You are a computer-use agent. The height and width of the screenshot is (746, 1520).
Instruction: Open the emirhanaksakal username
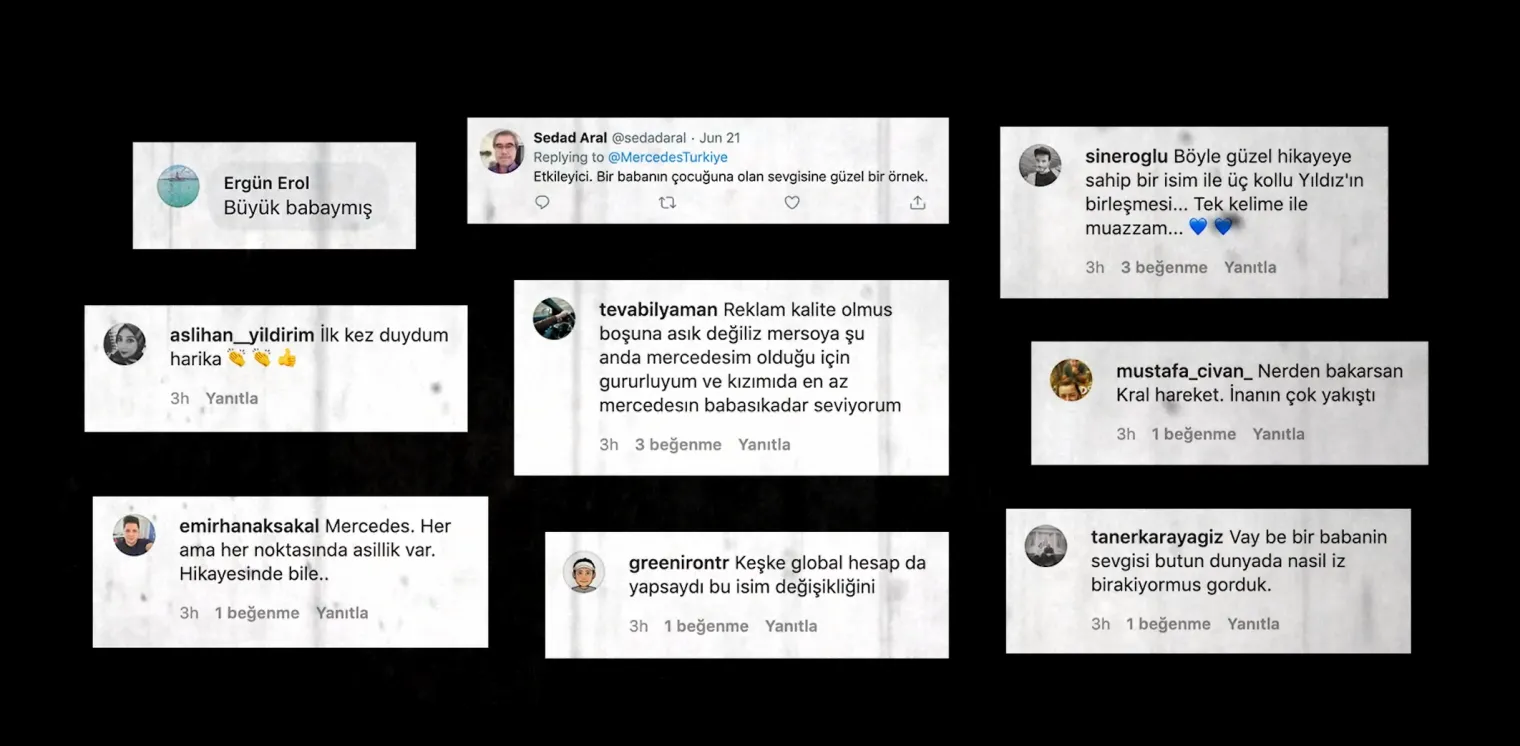249,526
